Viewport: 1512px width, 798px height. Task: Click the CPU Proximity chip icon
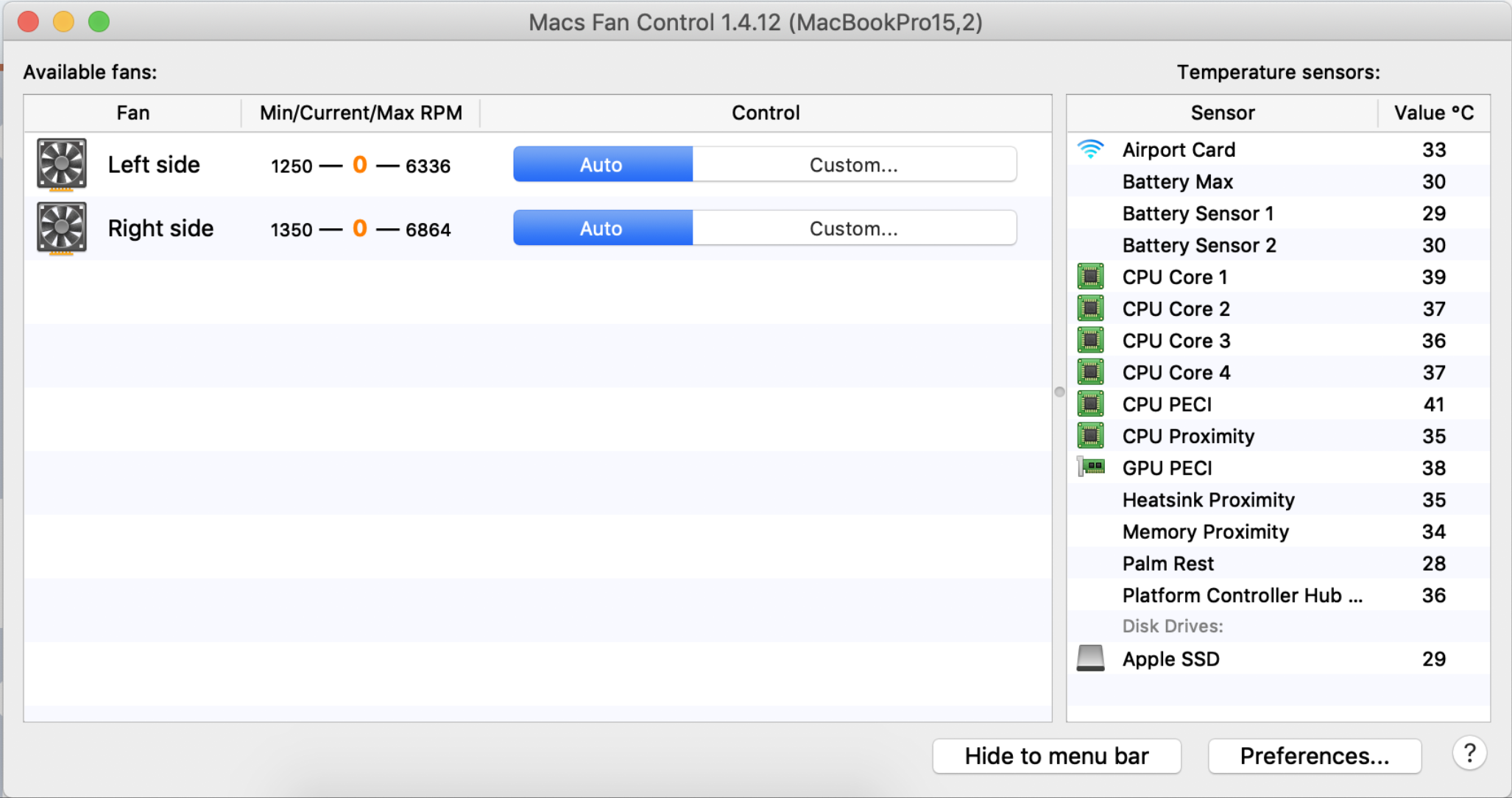tap(1090, 436)
